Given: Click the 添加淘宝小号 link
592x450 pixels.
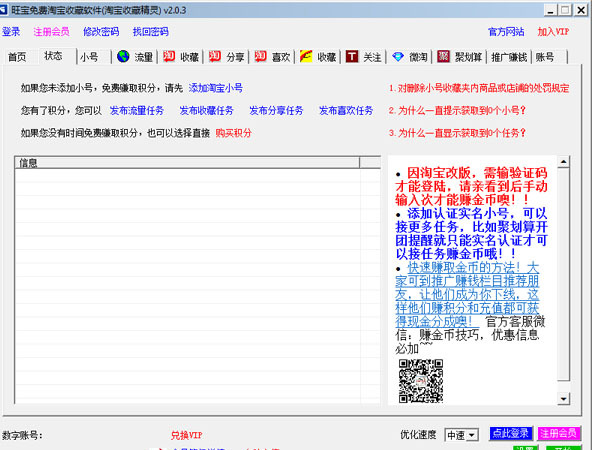Looking at the screenshot, I should click(216, 88).
